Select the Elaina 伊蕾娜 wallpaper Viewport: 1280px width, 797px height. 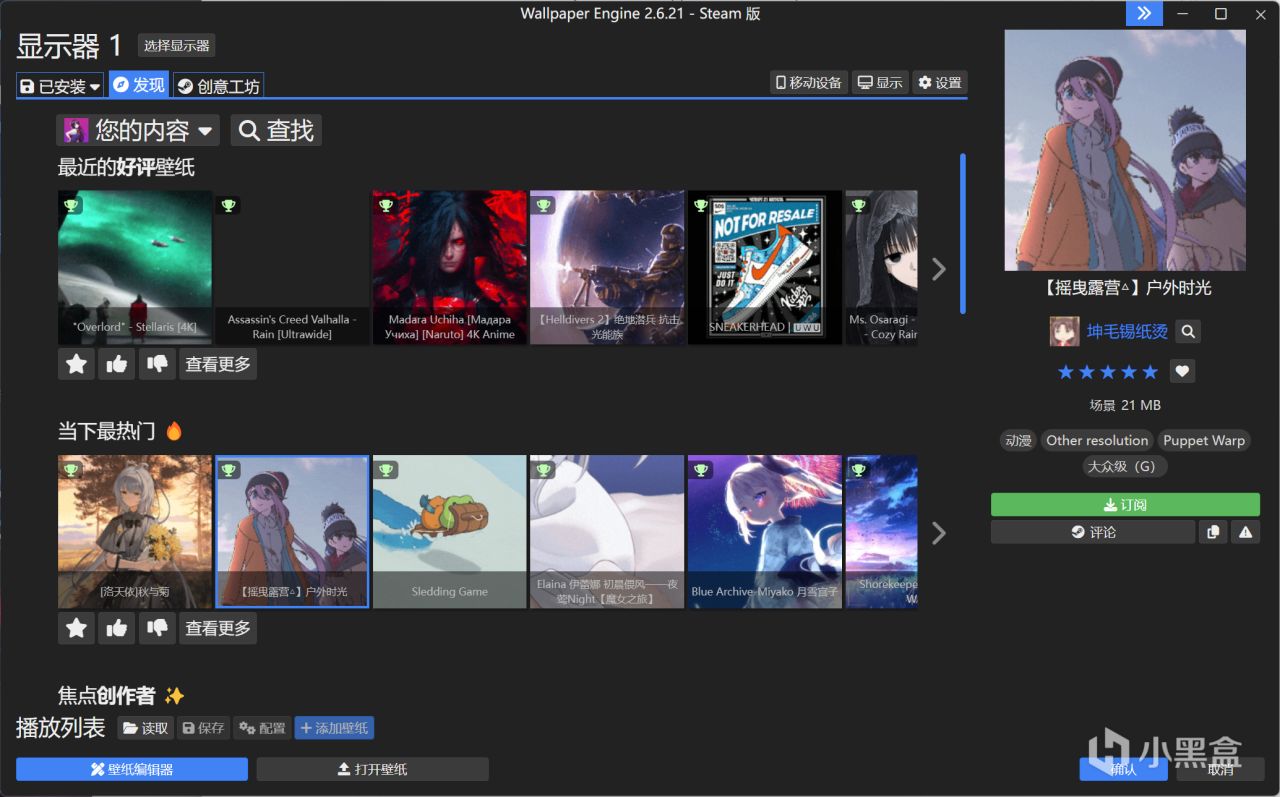point(607,532)
